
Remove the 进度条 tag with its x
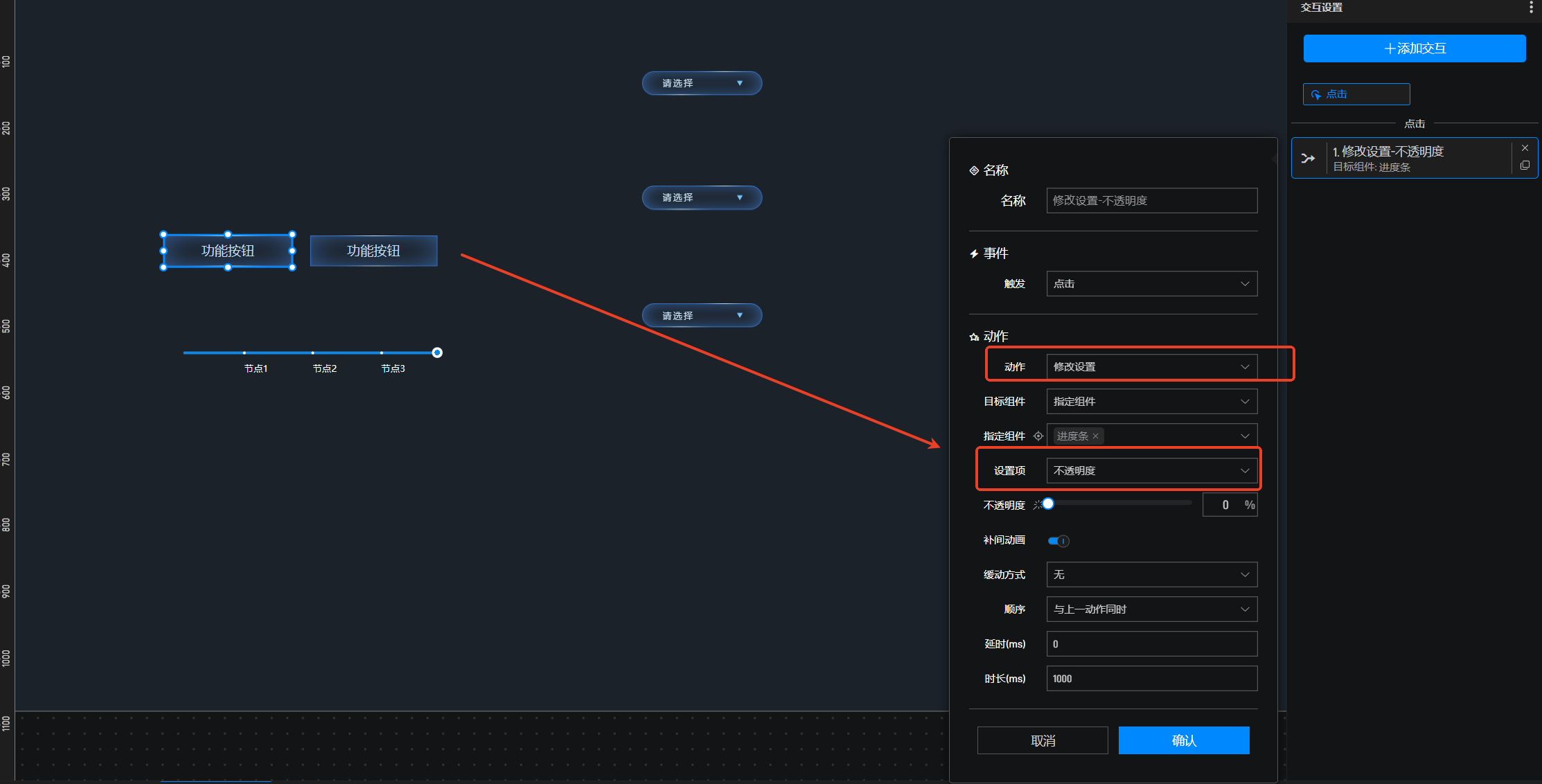[x=1096, y=436]
